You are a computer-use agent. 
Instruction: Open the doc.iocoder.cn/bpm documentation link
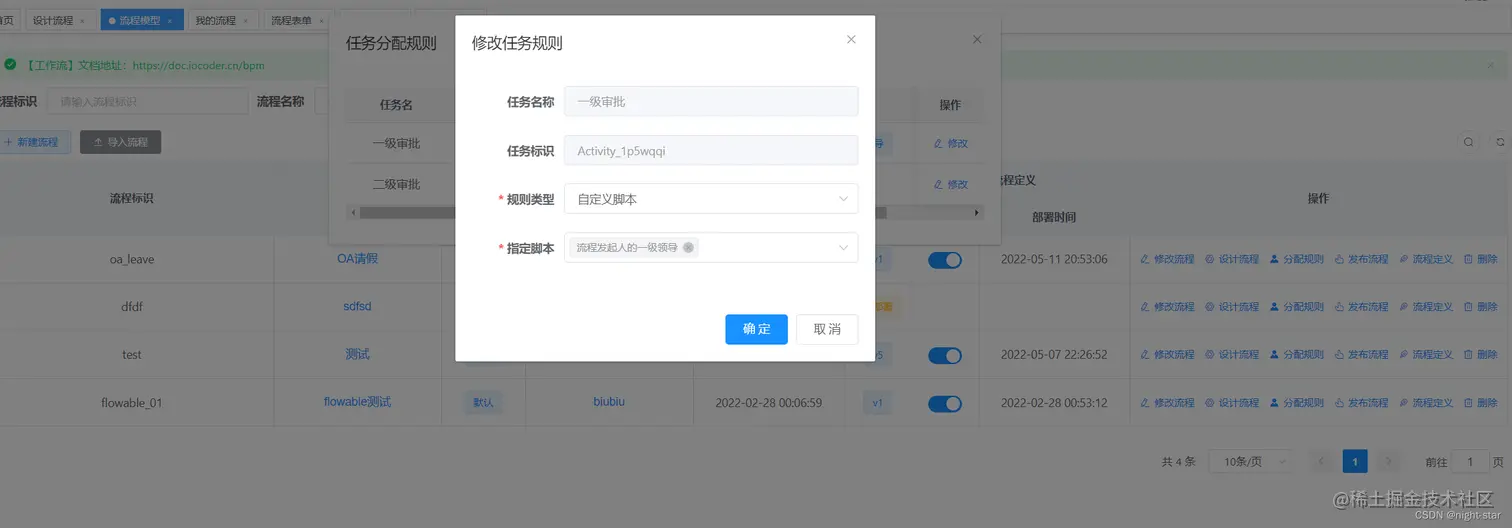pos(198,65)
